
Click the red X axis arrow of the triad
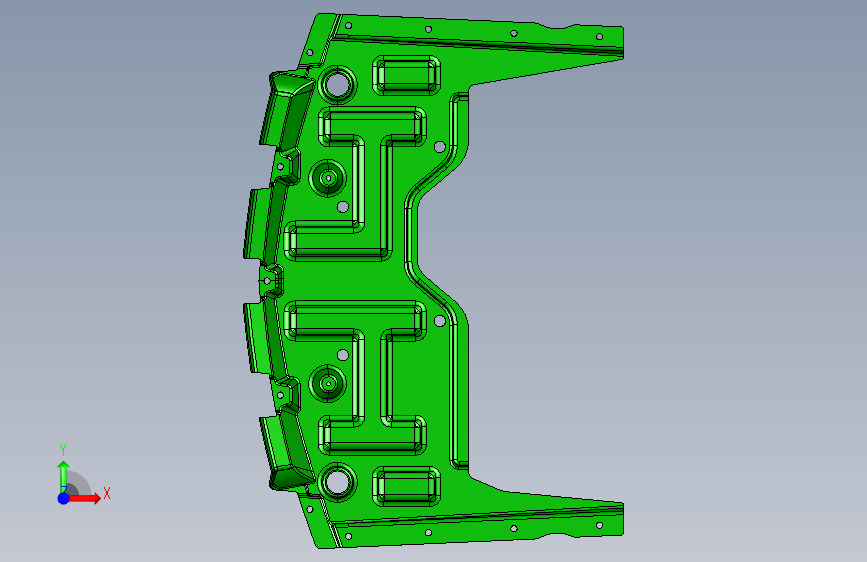(85, 498)
